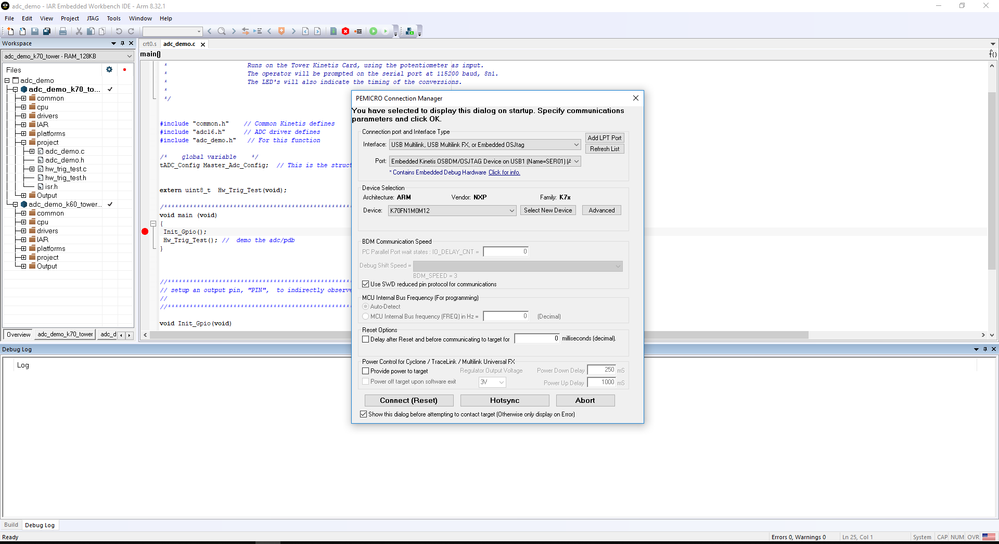Click the Cut scissors toolbar icon

79,31
